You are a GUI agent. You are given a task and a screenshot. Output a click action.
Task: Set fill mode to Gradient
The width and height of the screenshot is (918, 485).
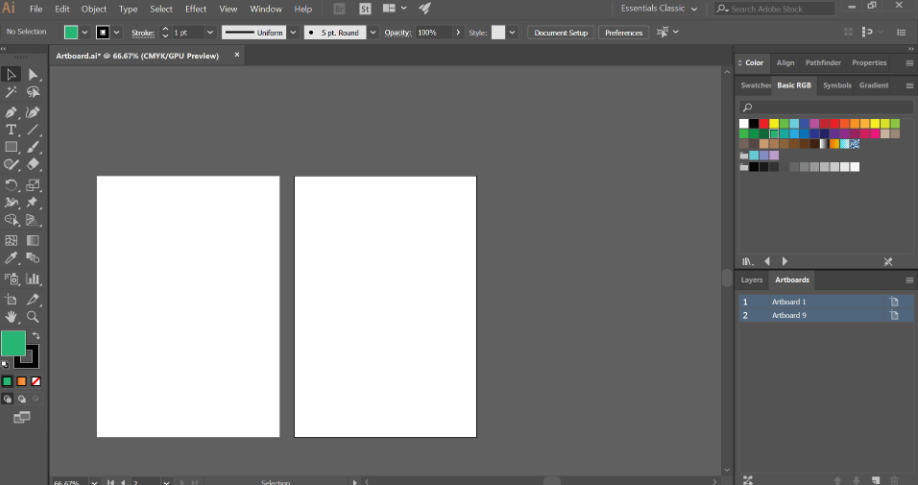22,381
